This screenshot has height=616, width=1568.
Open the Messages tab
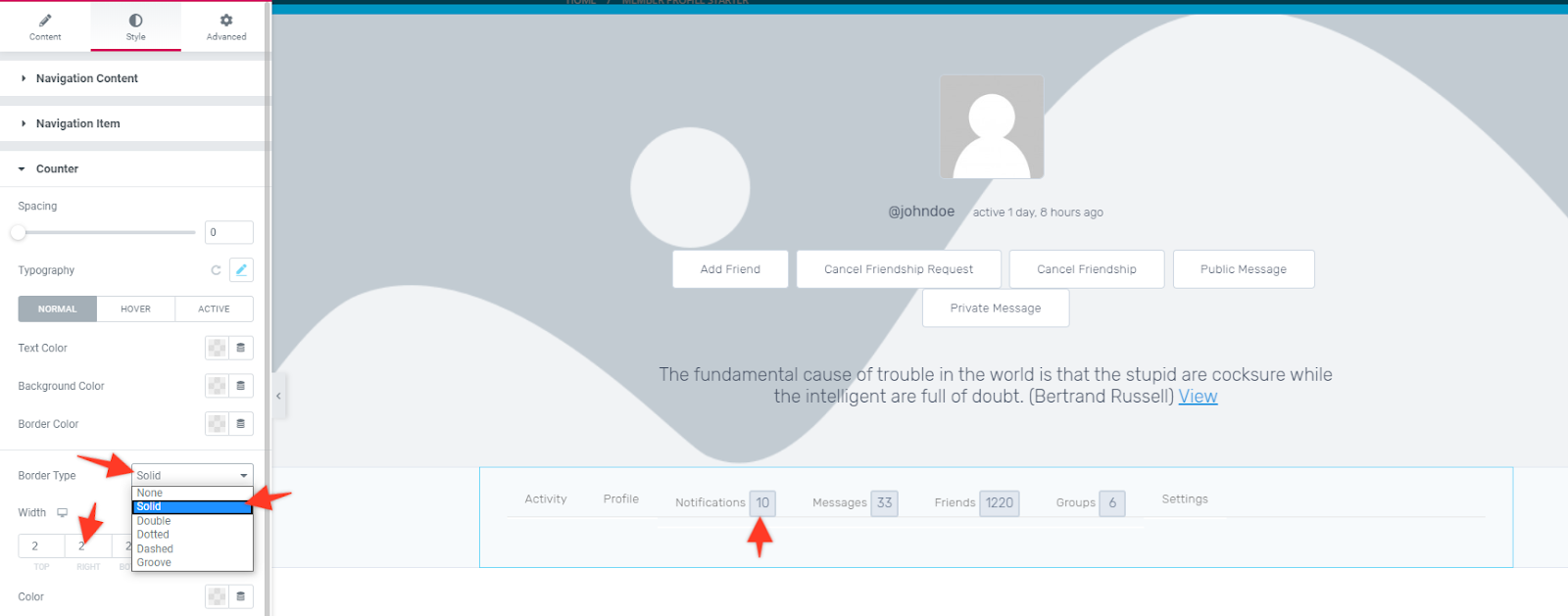pos(840,502)
